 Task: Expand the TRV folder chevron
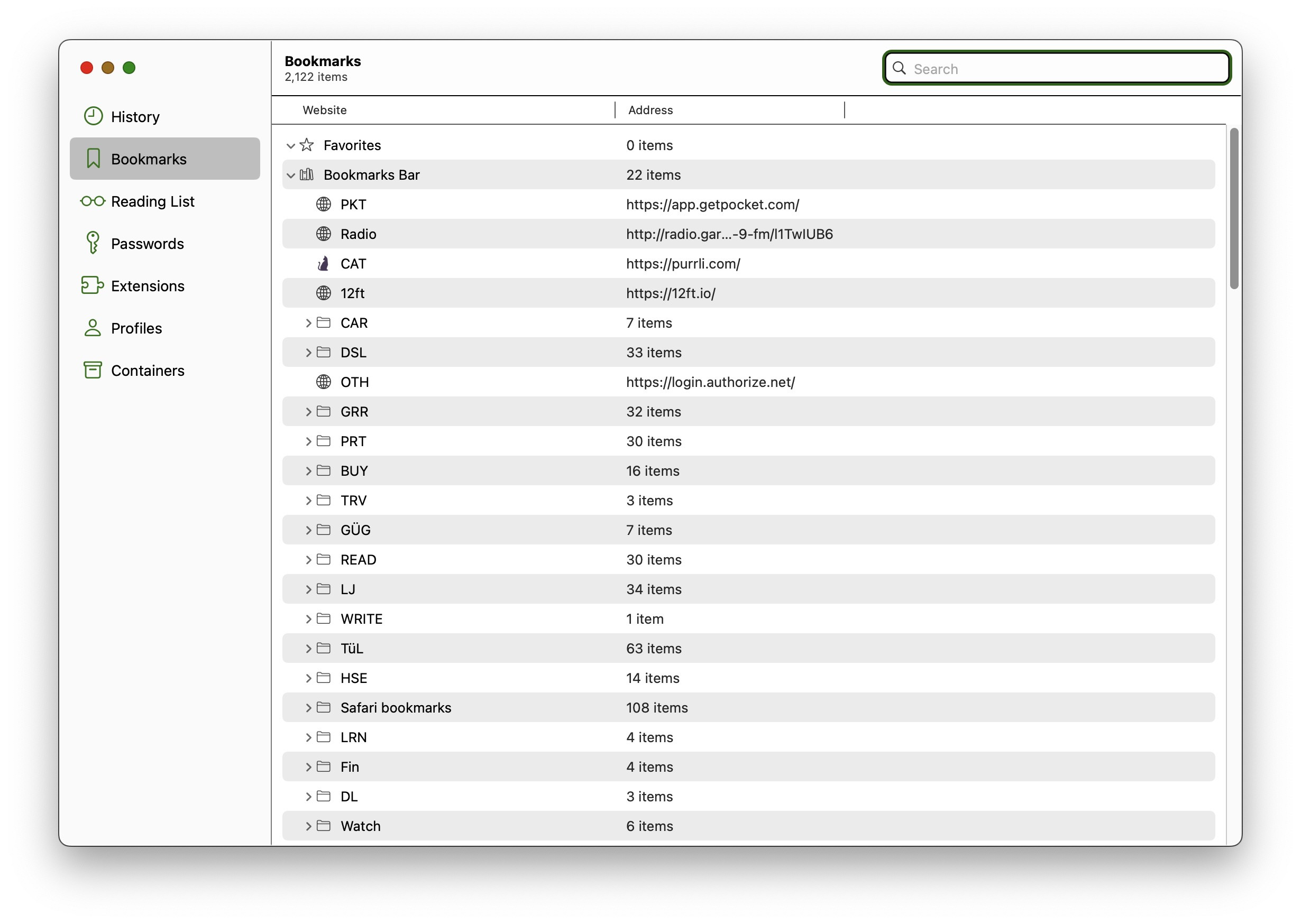point(308,500)
